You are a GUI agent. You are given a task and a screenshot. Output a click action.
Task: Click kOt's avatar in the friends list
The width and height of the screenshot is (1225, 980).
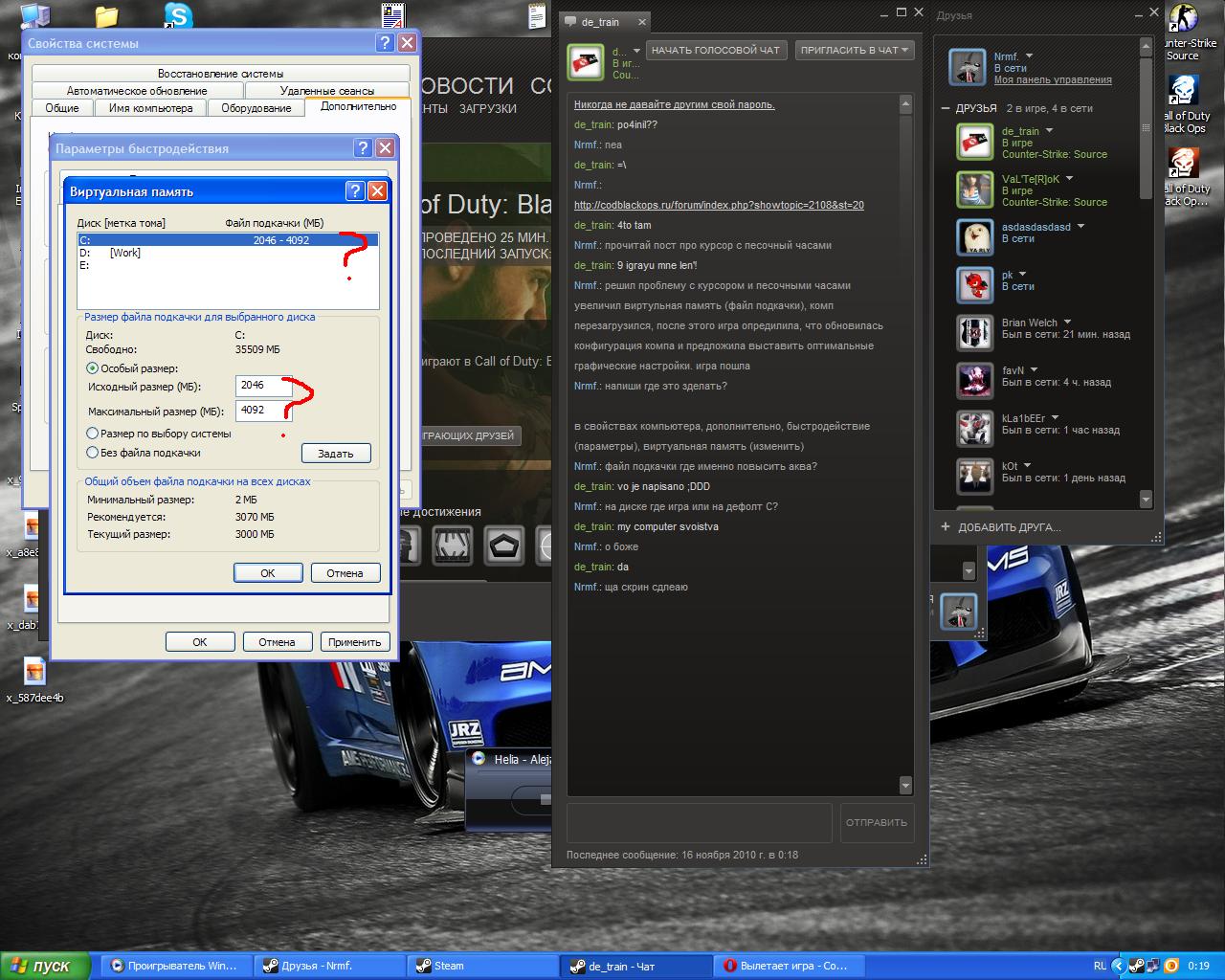pos(975,478)
